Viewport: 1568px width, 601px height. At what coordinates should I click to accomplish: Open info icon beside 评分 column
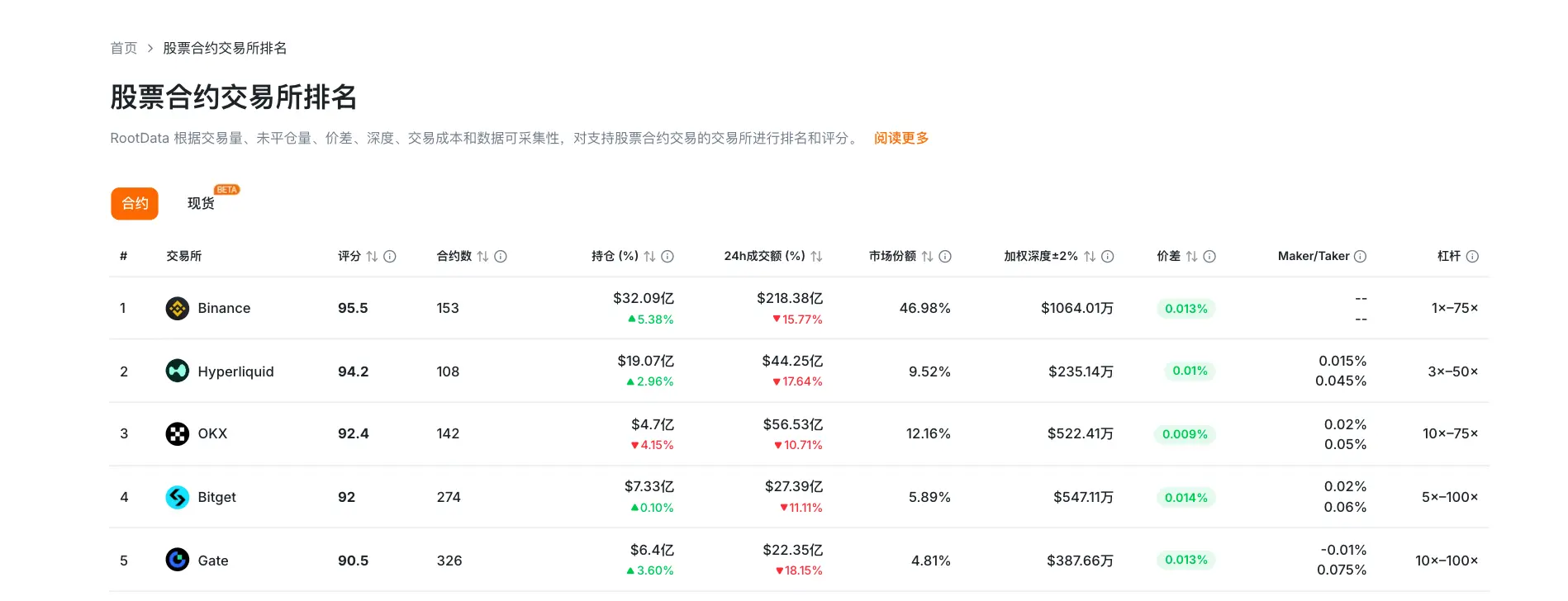tap(390, 257)
